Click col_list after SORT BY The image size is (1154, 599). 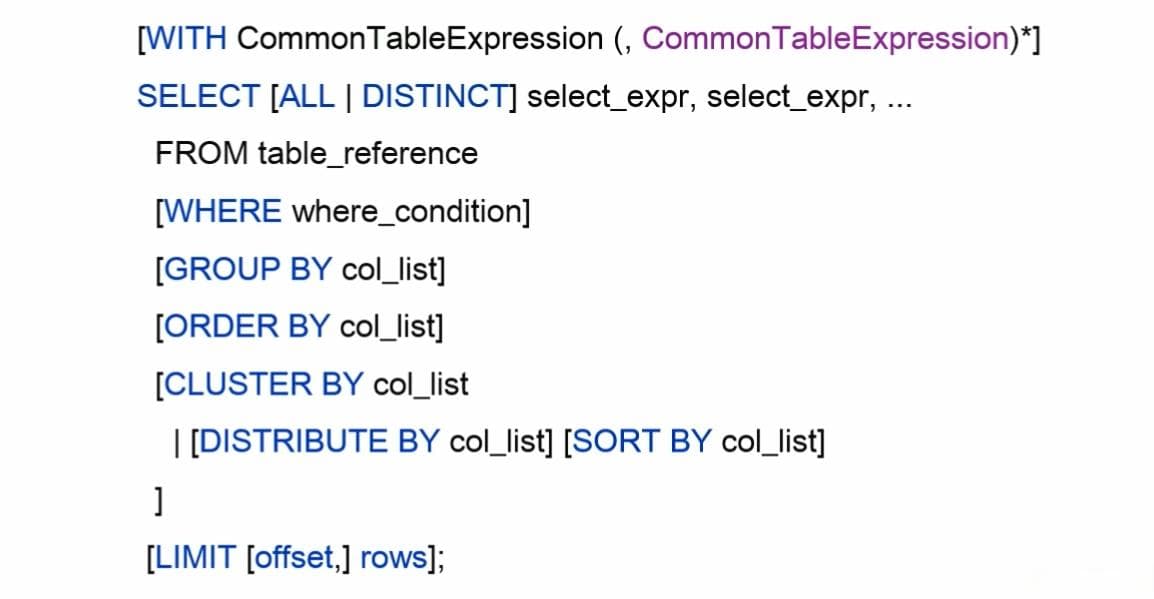point(769,442)
